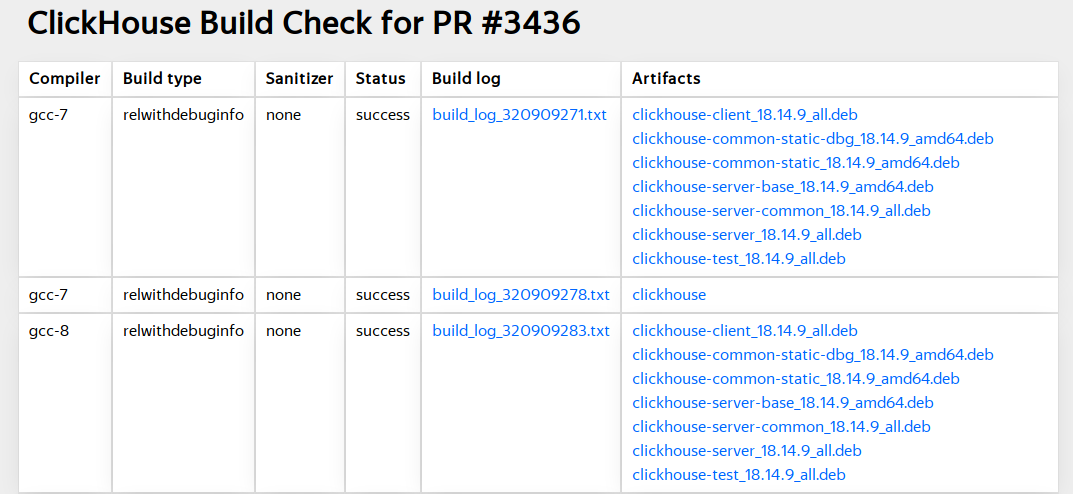Click the Build log column header
1073x494 pixels.
pyautogui.click(x=466, y=79)
